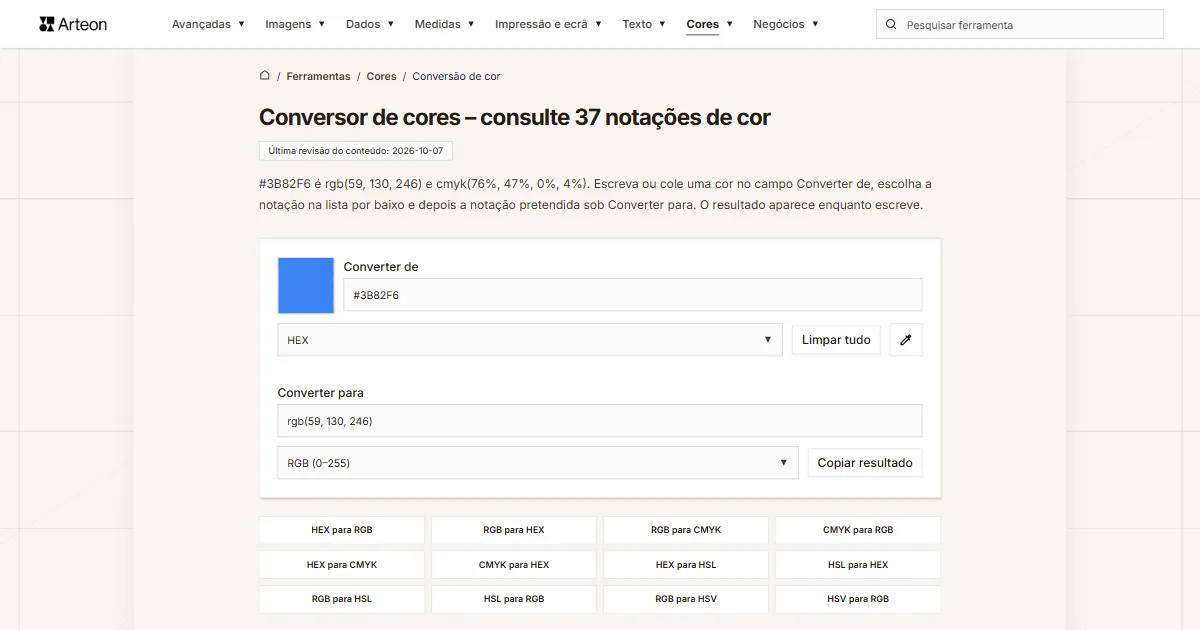Viewport: 1200px width, 630px height.
Task: Click the blue color preview swatch
Action: pos(306,286)
